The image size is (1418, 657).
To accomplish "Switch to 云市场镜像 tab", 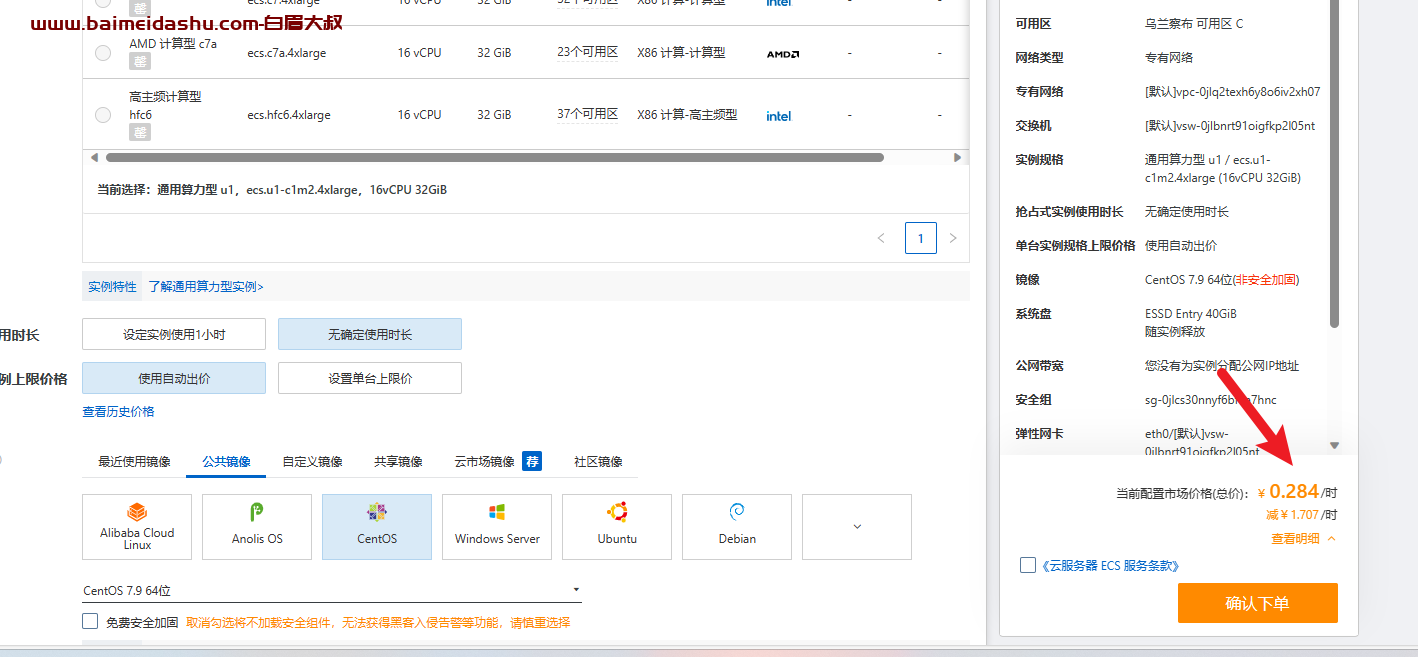I will click(x=484, y=461).
